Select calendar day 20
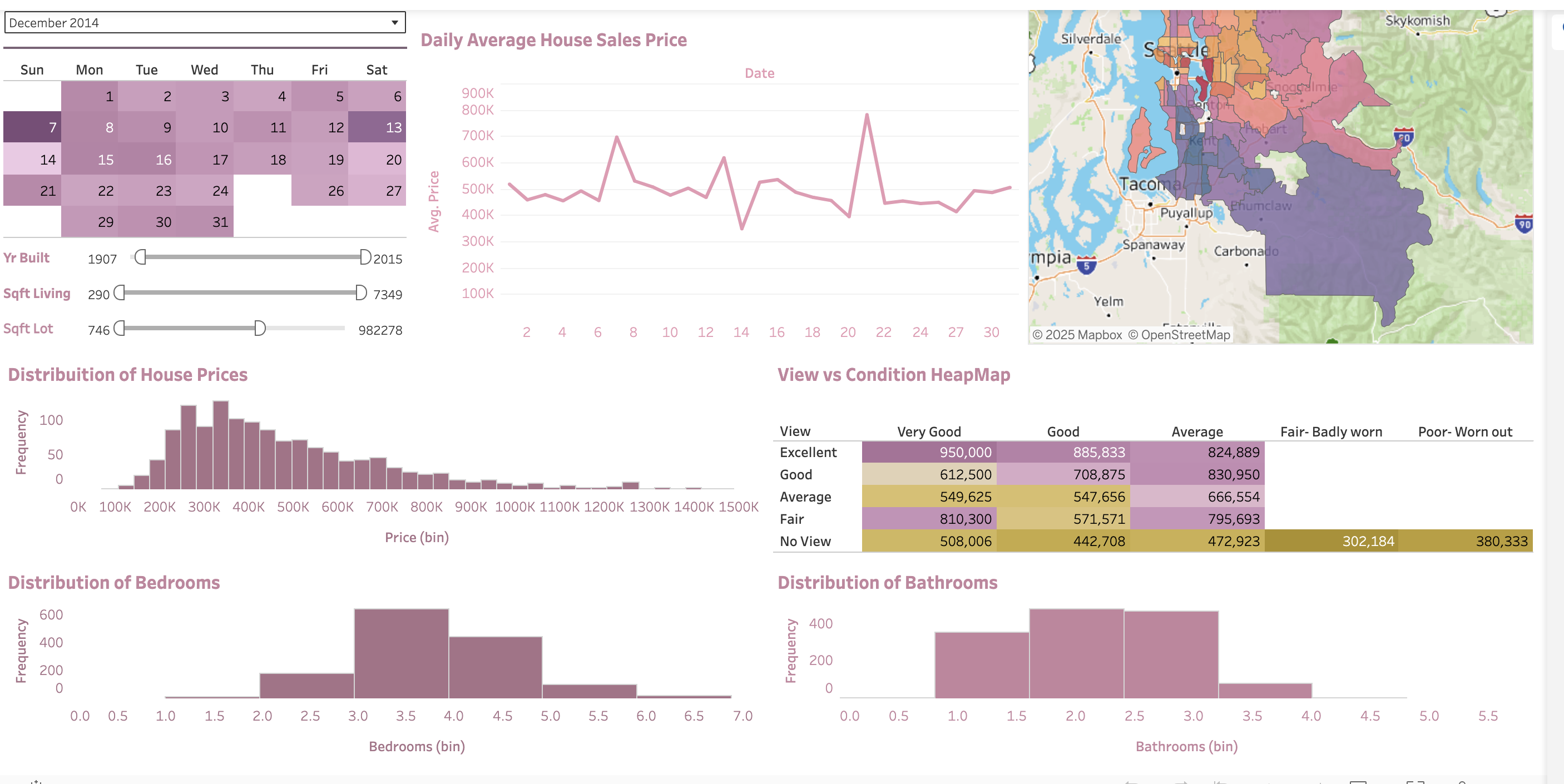This screenshot has height=784, width=1564. [x=377, y=159]
